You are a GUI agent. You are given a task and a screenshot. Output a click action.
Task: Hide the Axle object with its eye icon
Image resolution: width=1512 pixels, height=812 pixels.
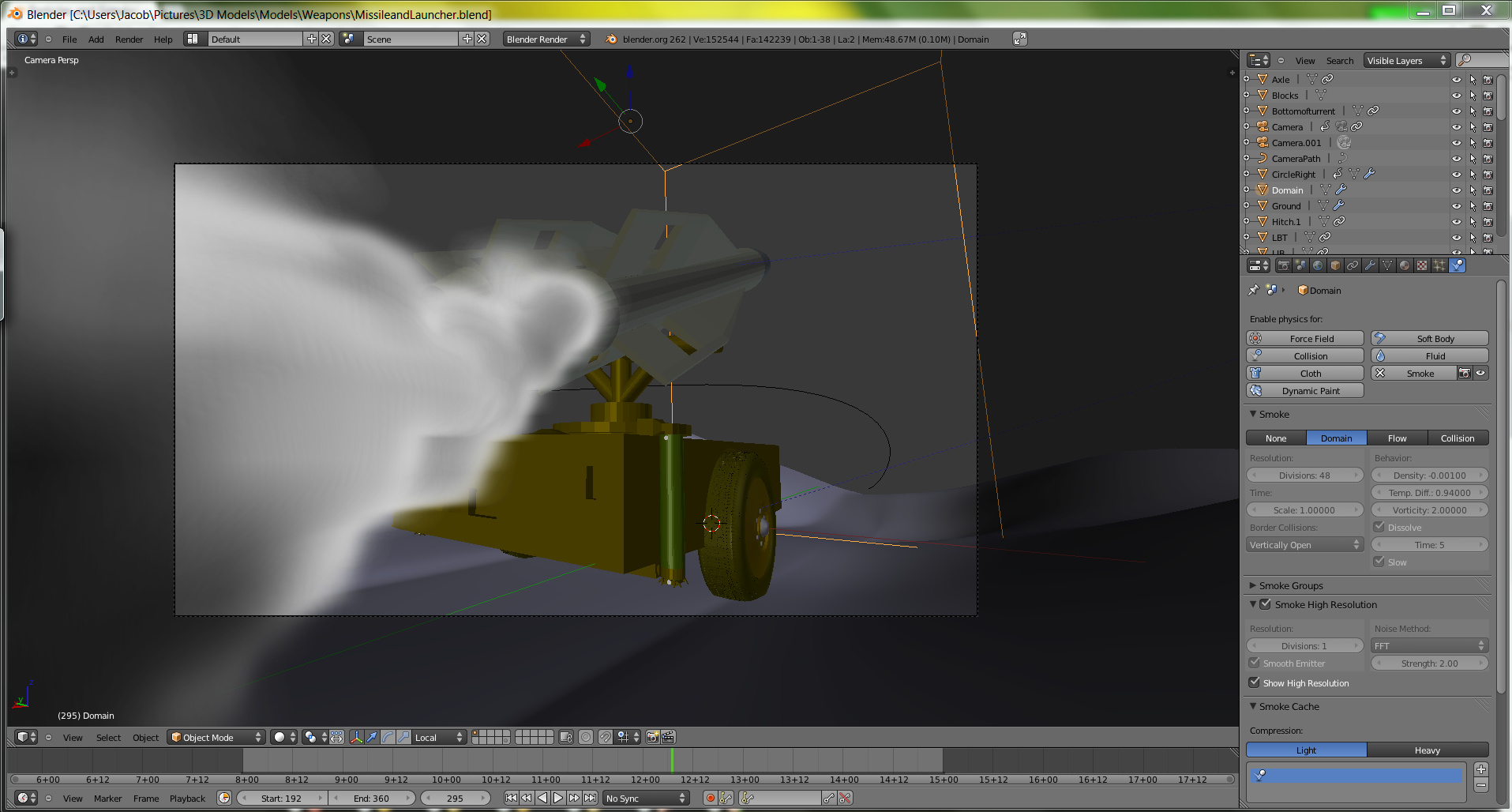coord(1456,79)
